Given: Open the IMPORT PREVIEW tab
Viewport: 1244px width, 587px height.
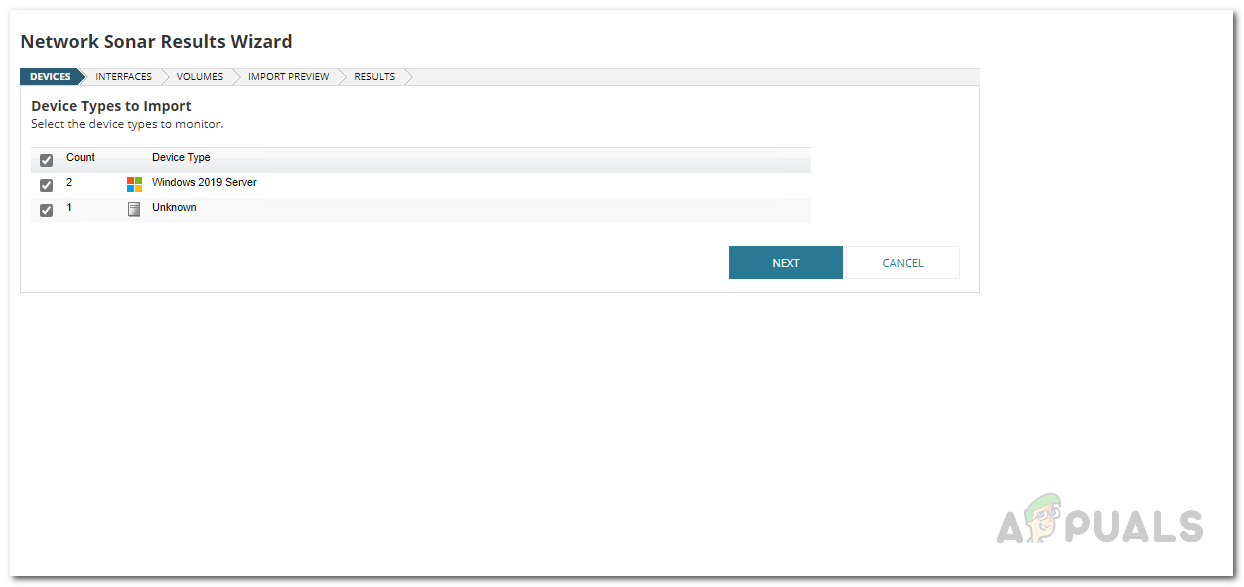Looking at the screenshot, I should [x=288, y=76].
